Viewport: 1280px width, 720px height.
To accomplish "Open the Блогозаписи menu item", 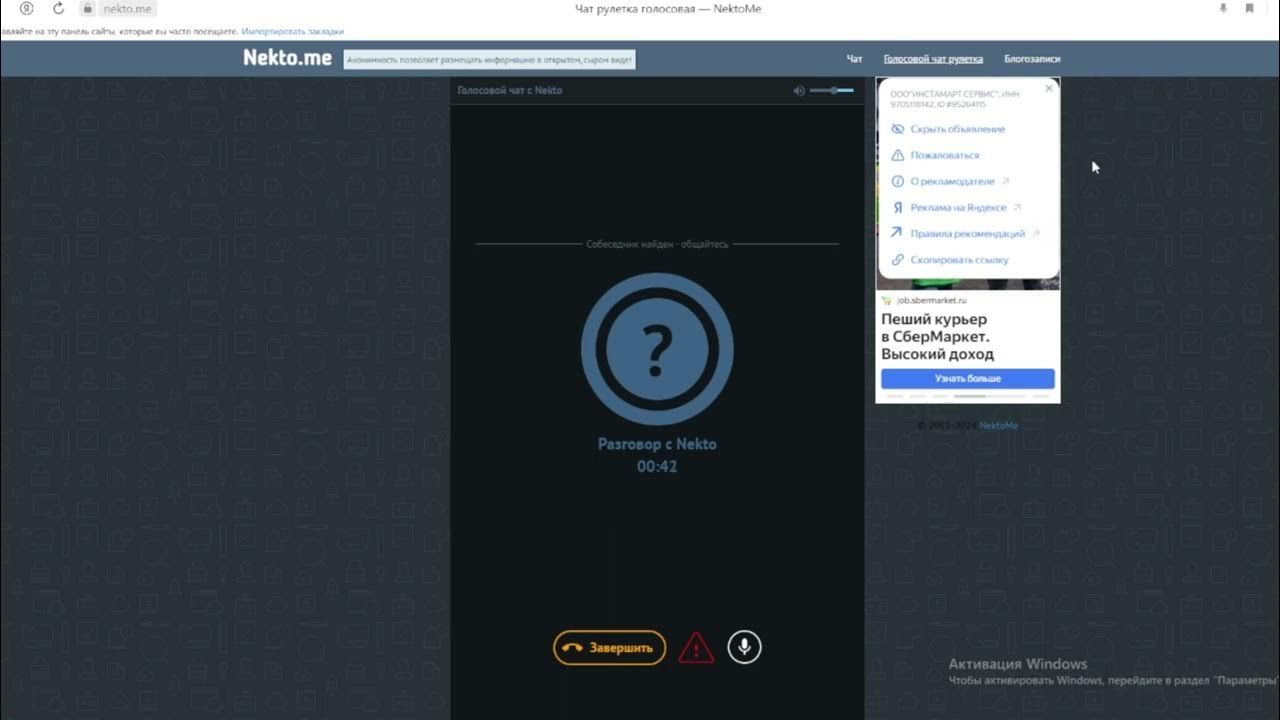I will [x=1032, y=59].
